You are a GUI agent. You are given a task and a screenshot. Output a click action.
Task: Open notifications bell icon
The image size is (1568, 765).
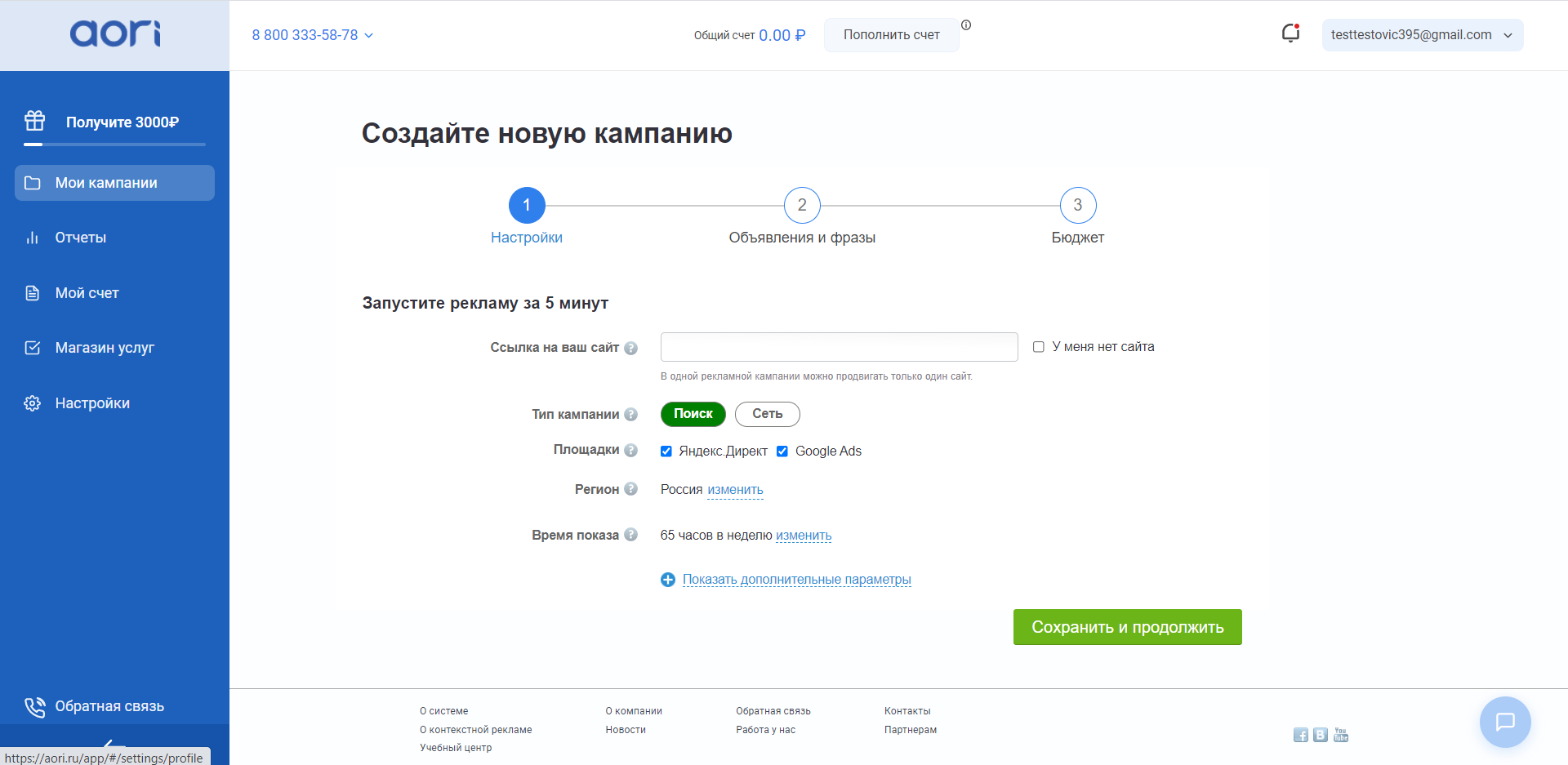pos(1290,33)
